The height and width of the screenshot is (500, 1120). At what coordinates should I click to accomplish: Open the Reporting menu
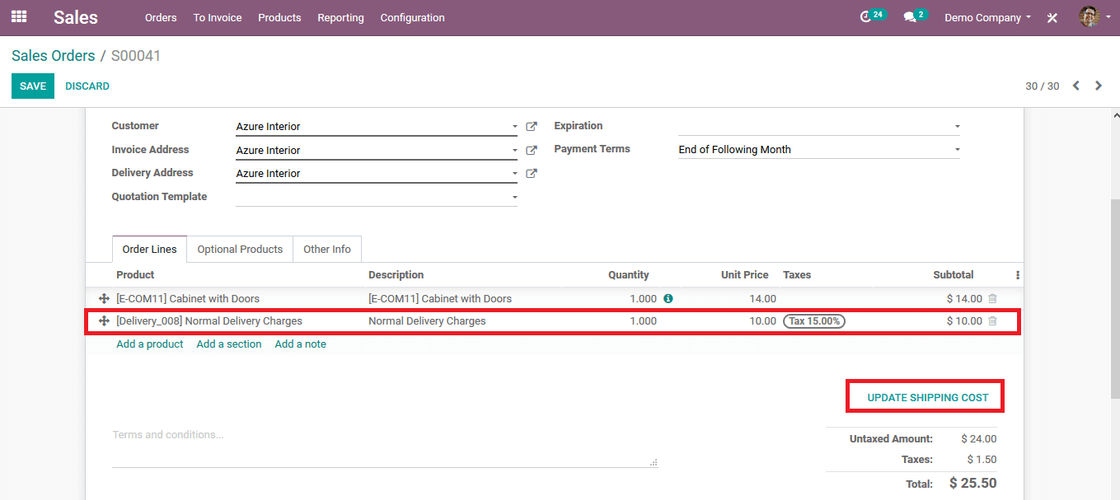point(341,17)
